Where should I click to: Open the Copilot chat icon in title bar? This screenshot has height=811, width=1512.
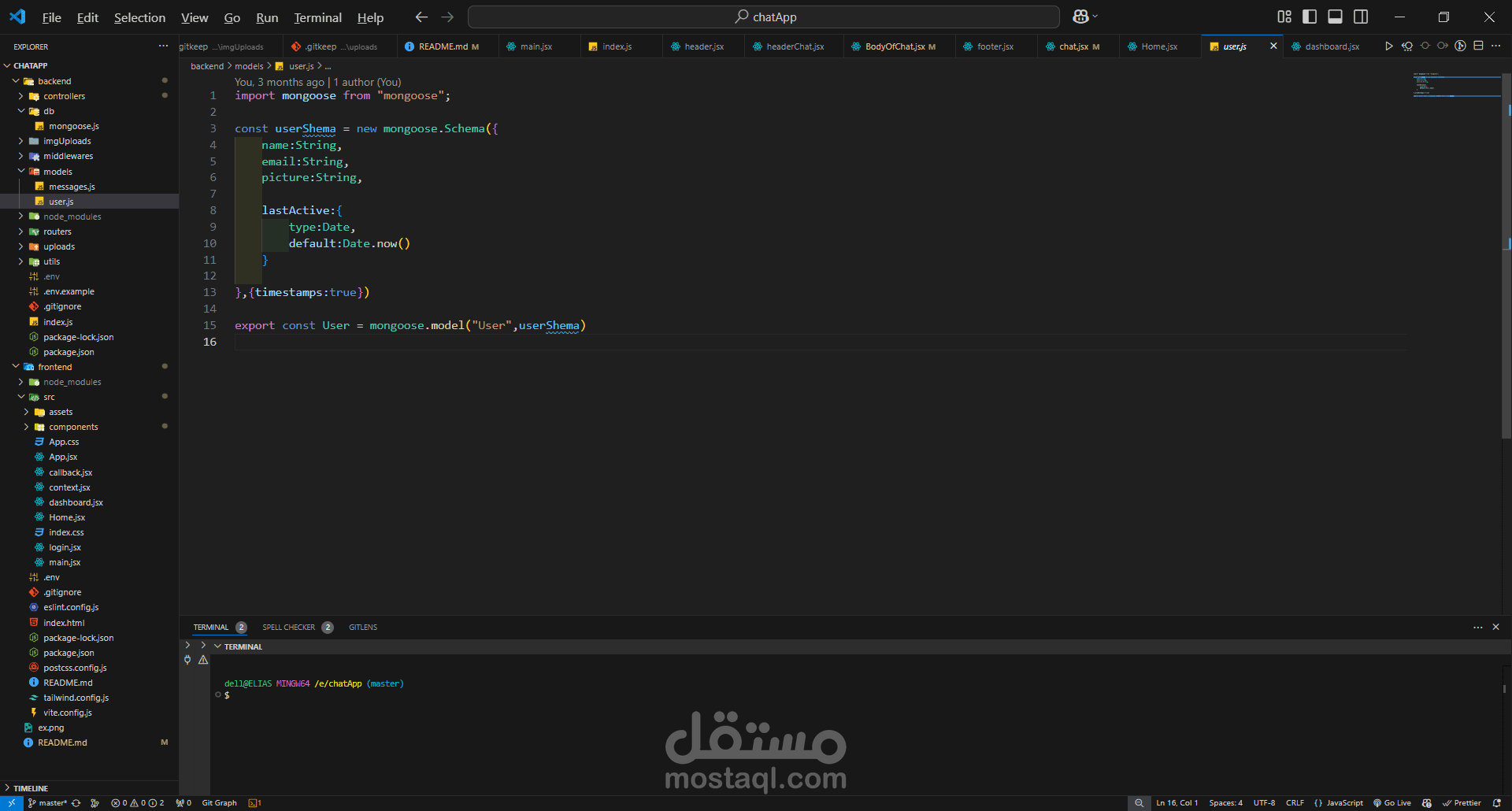[x=1080, y=17]
